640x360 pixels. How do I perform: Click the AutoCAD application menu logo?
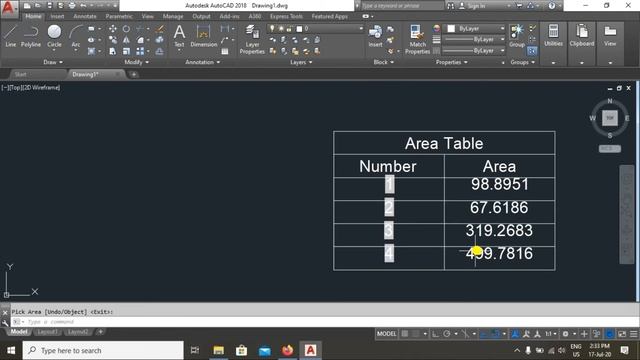[x=9, y=8]
